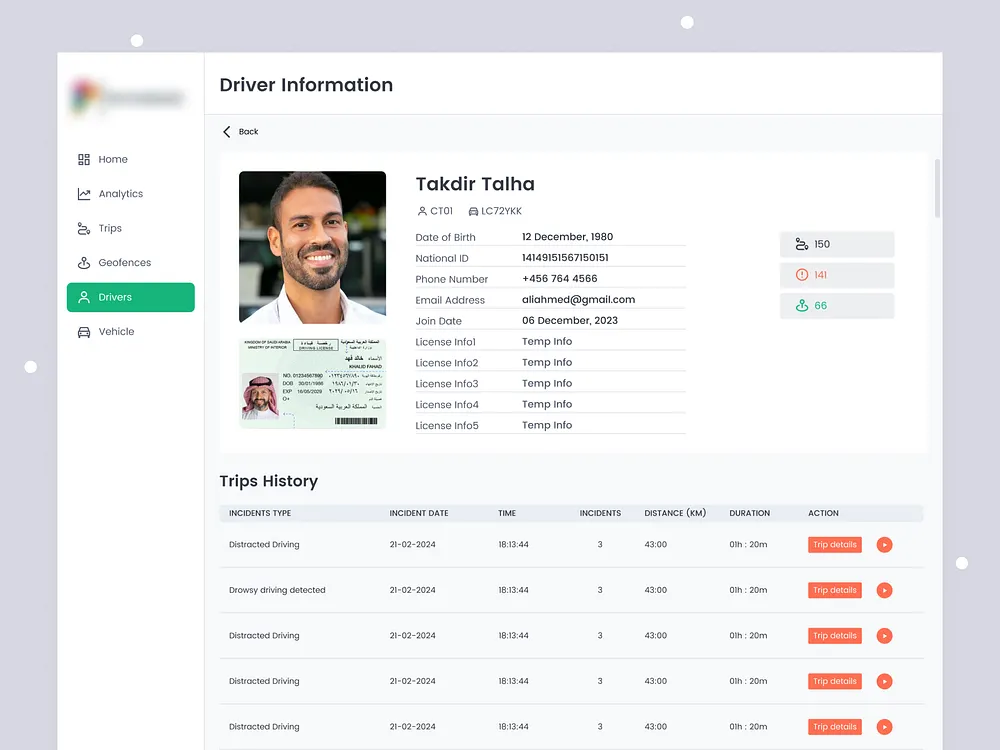
Task: Click the 150 trips stat card
Action: tap(837, 244)
